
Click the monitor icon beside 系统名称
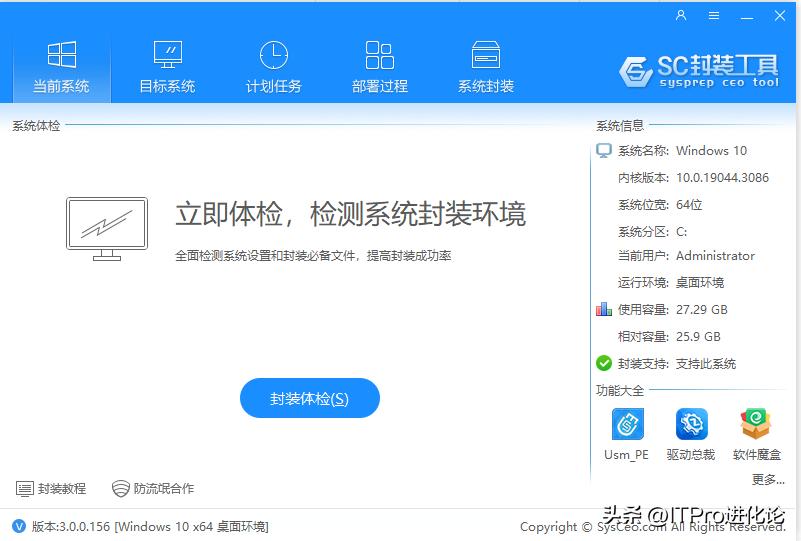pyautogui.click(x=604, y=151)
